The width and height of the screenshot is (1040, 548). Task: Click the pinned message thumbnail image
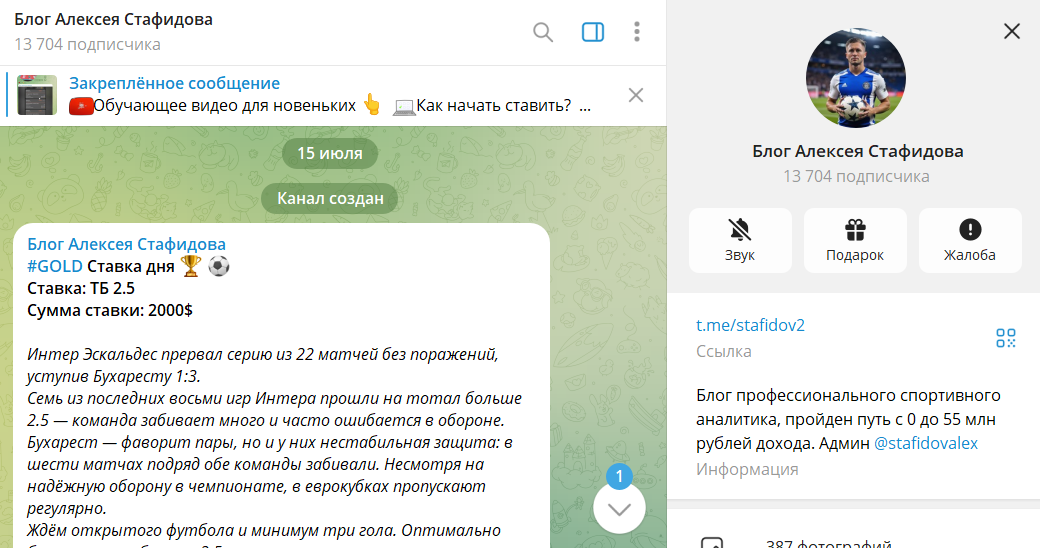tap(37, 95)
